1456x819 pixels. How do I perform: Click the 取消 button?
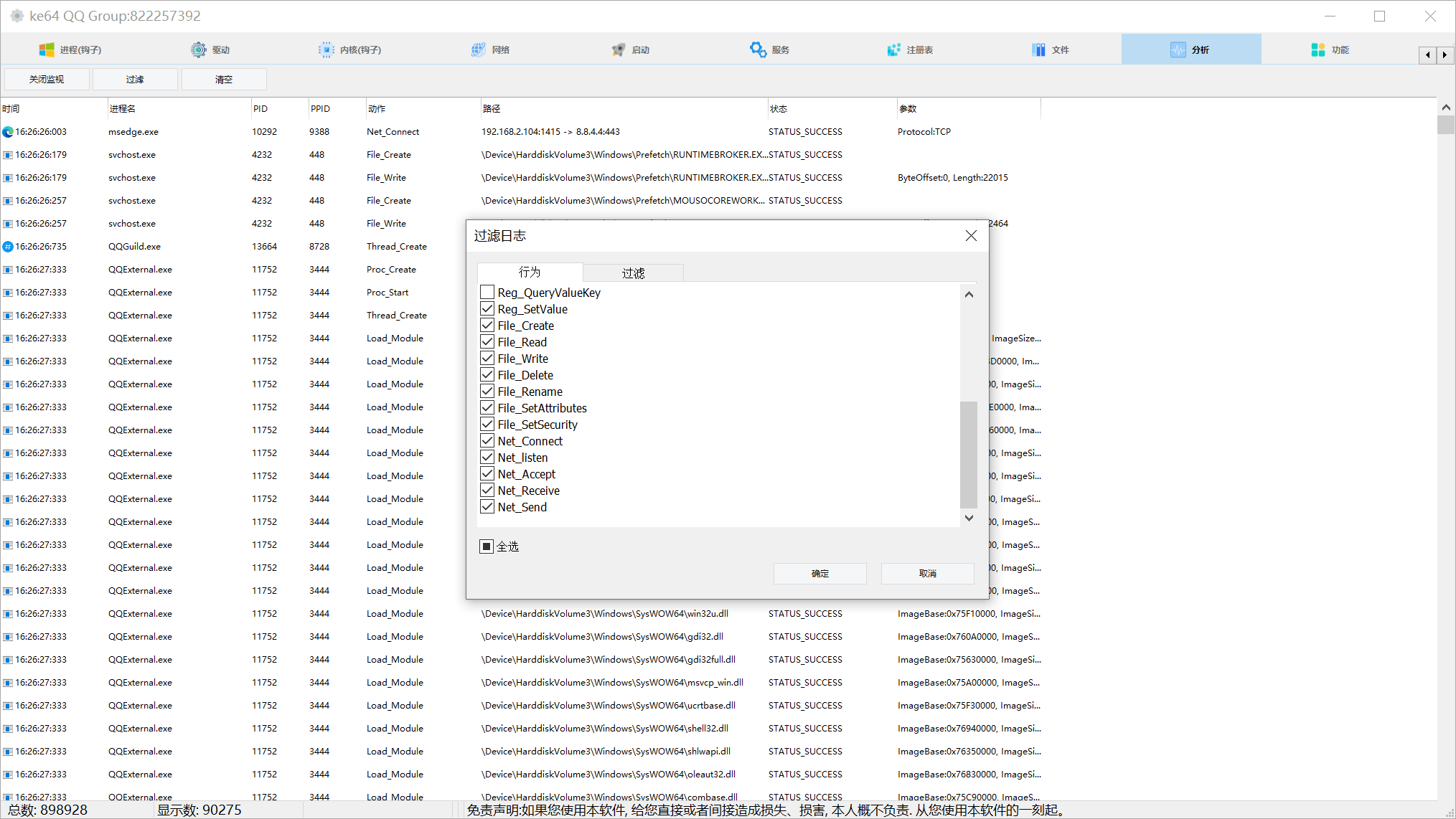pyautogui.click(x=928, y=574)
